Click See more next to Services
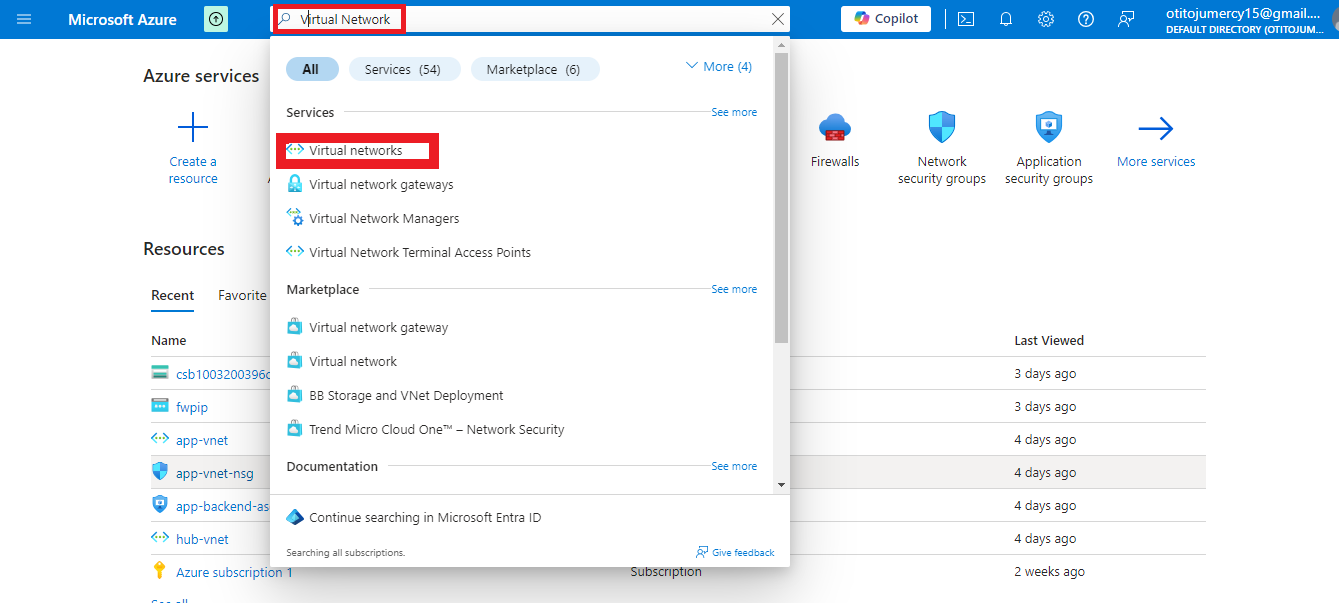1339x603 pixels. click(734, 112)
